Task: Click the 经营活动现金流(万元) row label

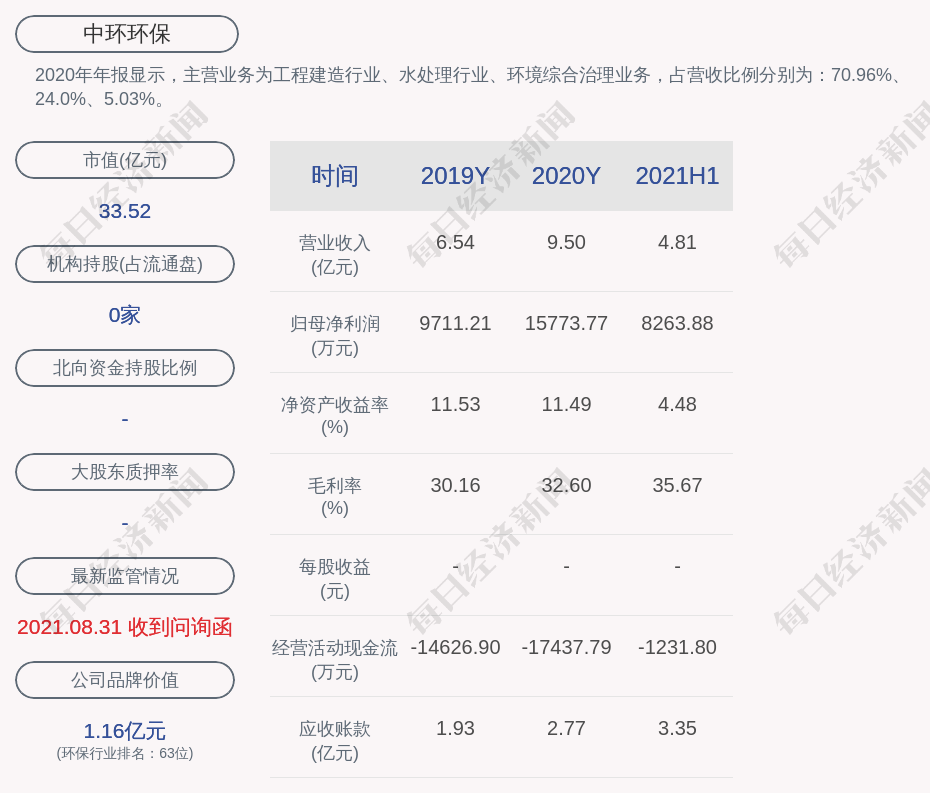Action: coord(335,660)
